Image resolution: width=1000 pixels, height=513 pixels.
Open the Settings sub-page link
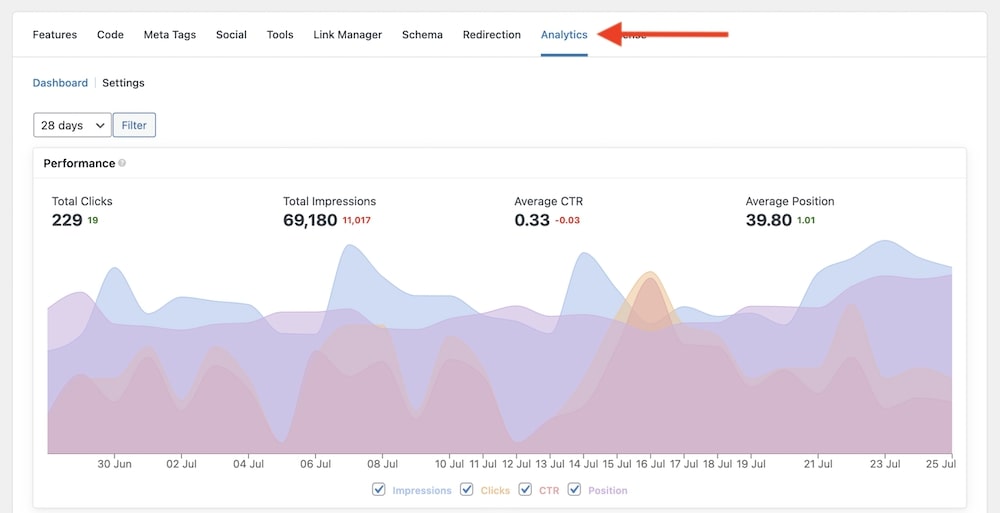pos(123,83)
